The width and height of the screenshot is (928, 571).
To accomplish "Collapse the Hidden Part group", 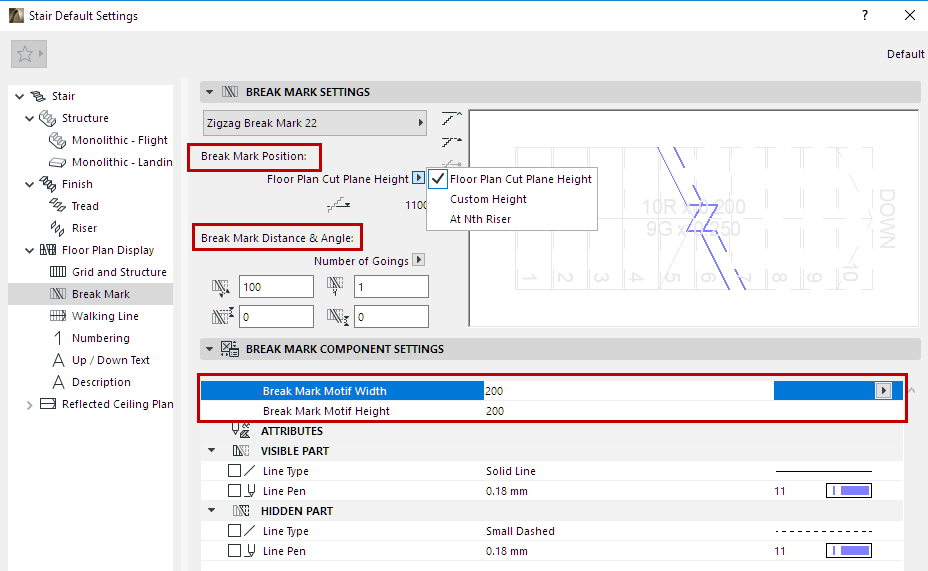I will pos(211,511).
